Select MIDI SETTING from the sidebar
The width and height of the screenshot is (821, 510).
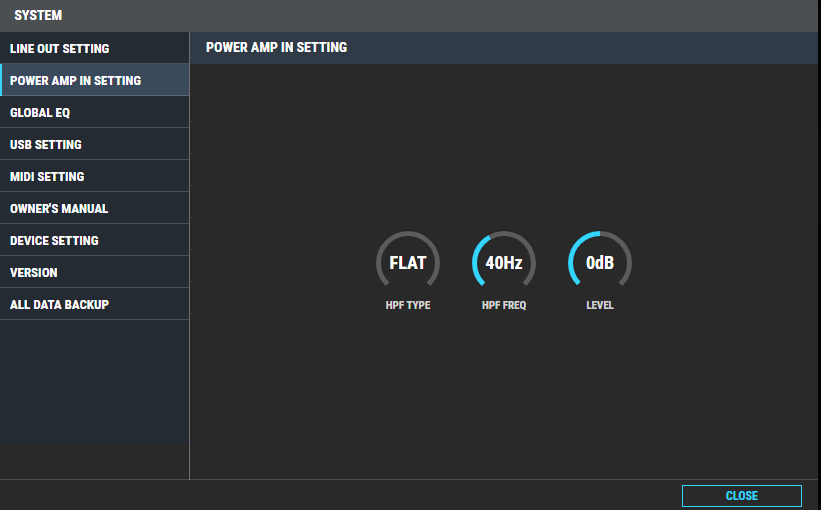(x=94, y=176)
